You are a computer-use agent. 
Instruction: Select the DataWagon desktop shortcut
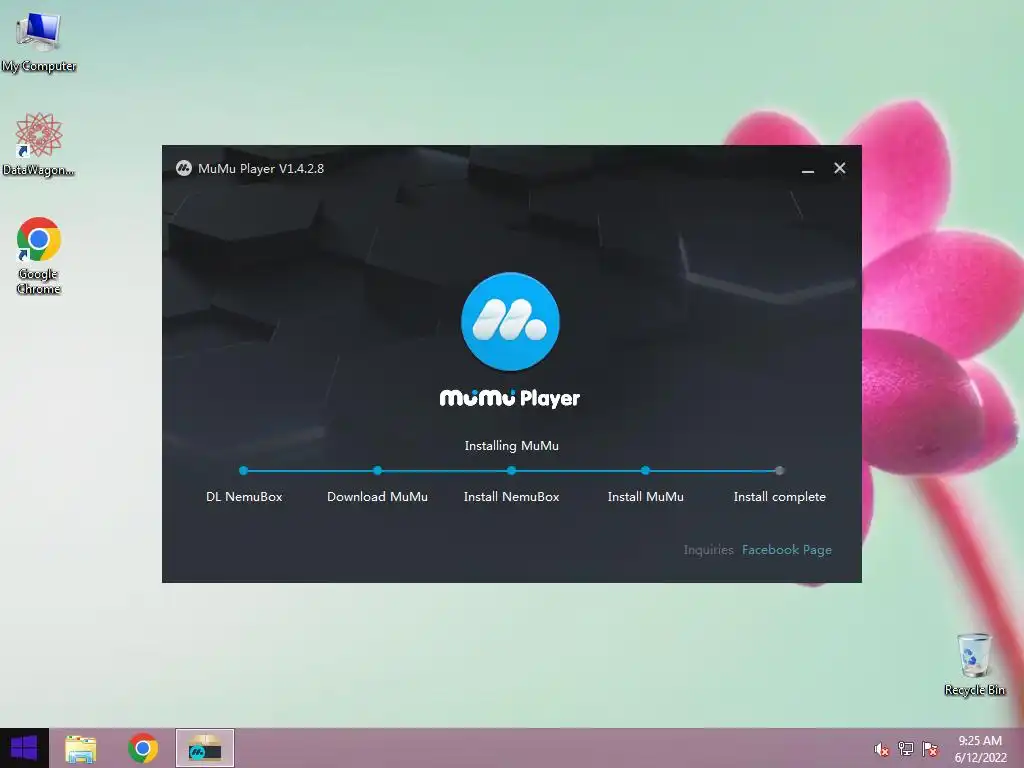click(38, 145)
